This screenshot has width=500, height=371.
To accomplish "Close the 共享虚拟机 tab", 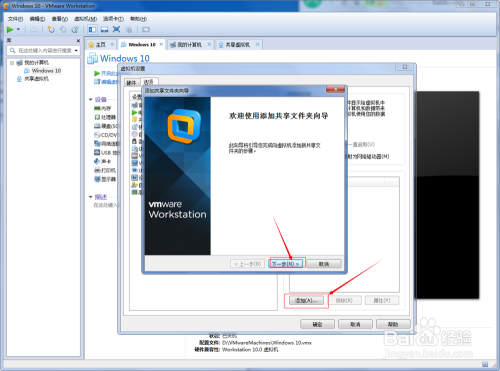I will point(257,44).
